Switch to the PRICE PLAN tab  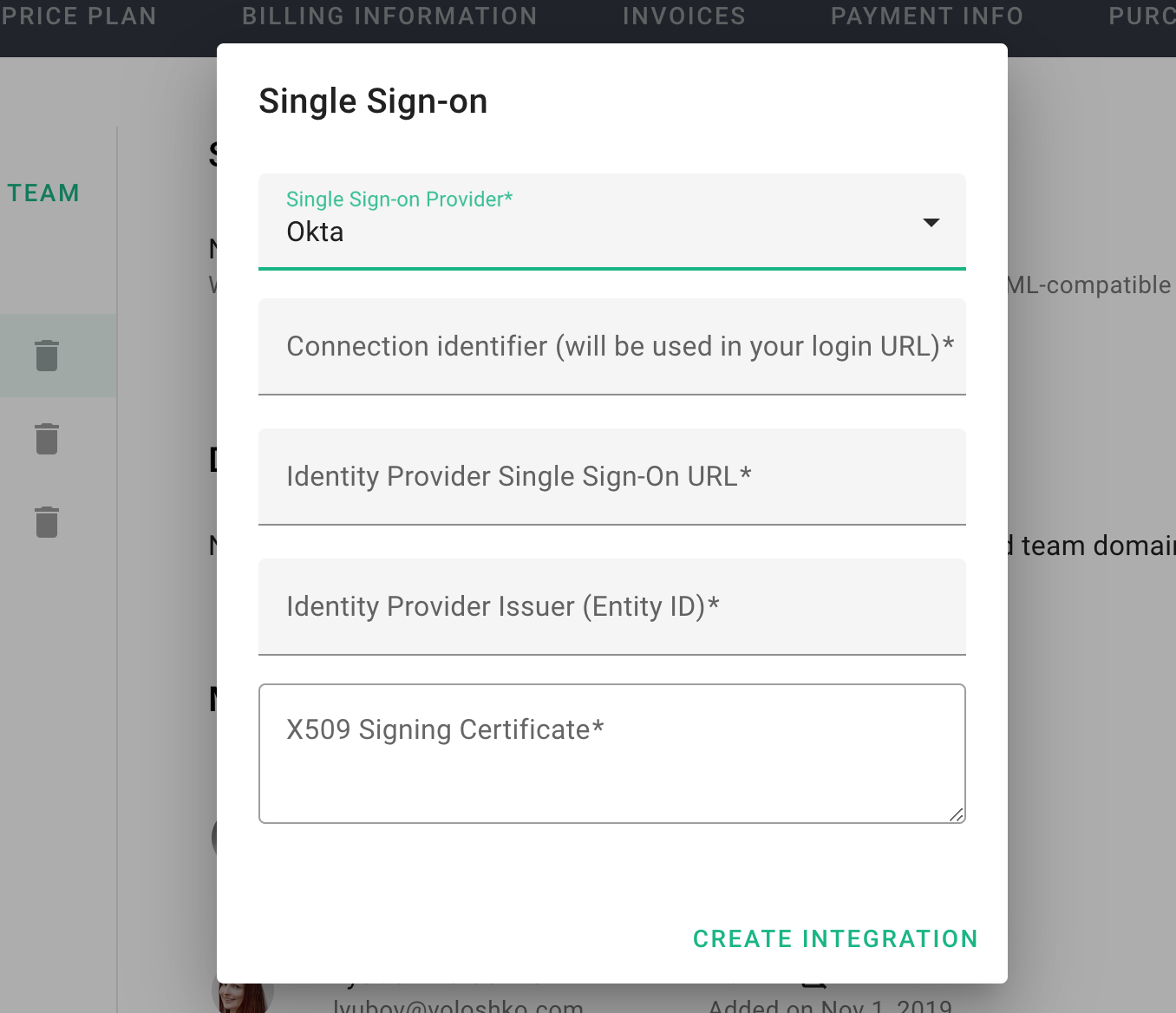[78, 16]
